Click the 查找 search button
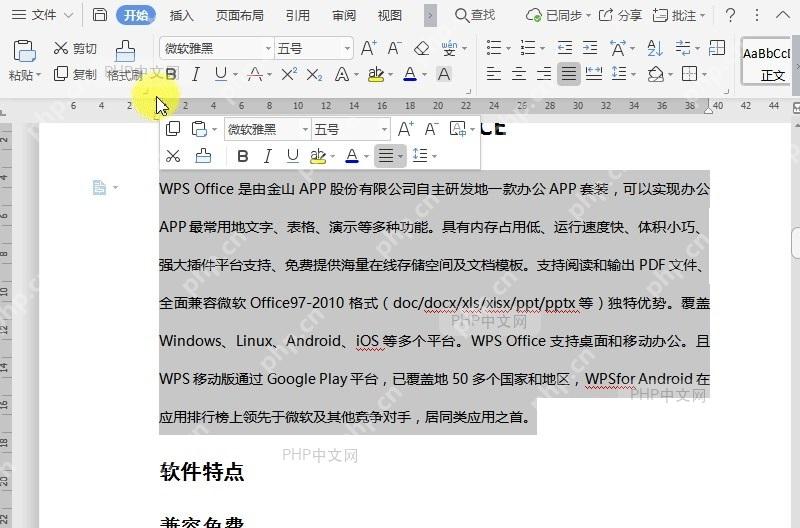Viewport: 800px width, 528px height. 475,15
